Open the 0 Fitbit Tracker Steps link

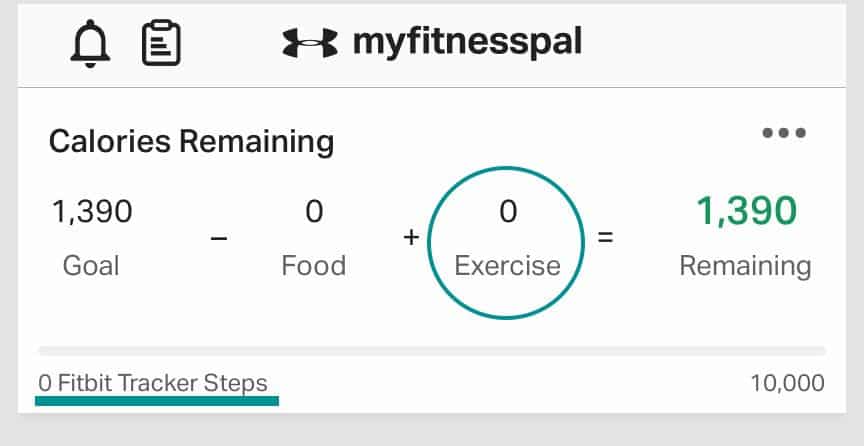pyautogui.click(x=153, y=383)
